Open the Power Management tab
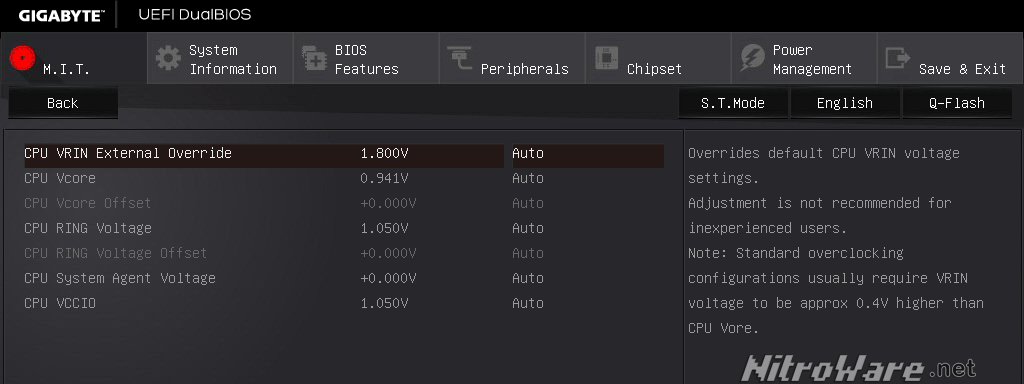 [x=804, y=58]
